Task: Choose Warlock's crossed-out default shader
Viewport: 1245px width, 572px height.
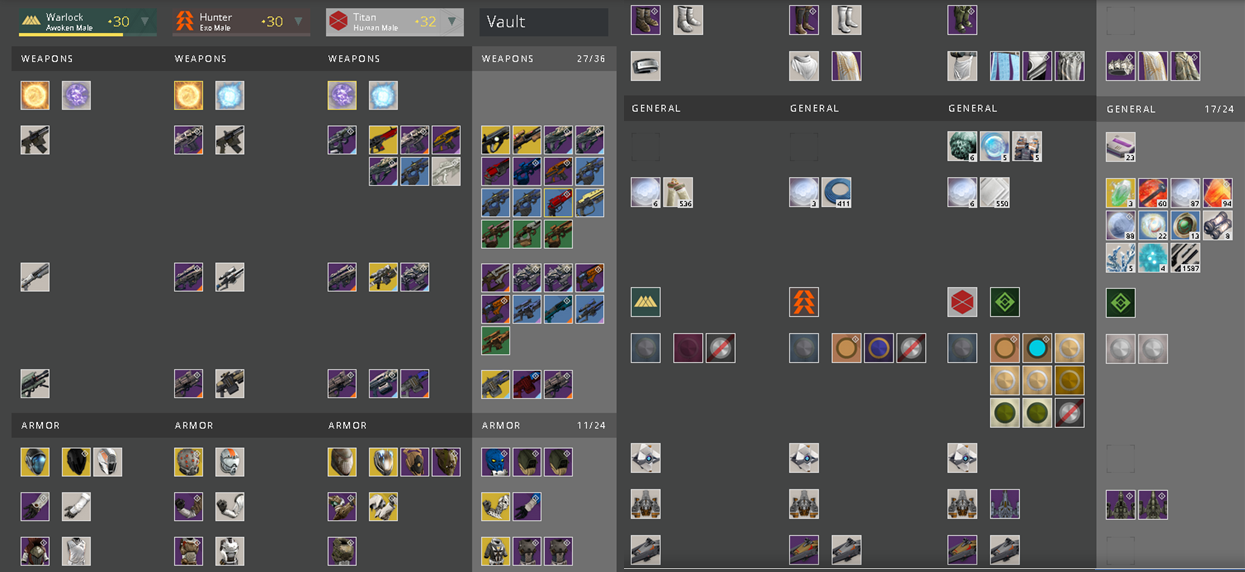Action: click(720, 348)
